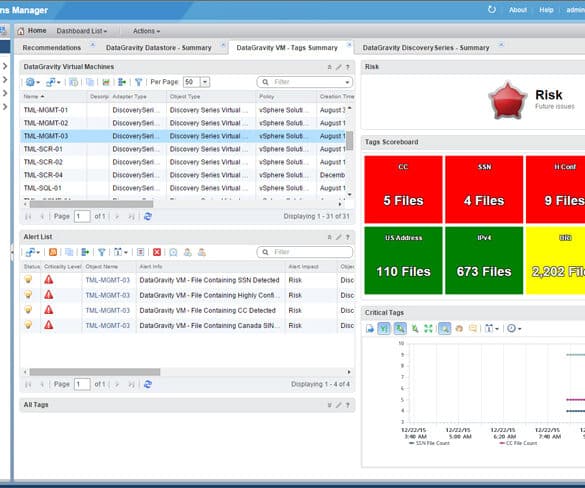The height and width of the screenshot is (488, 585).
Task: Edit the DataGravity Virtual Machines widget
Action: 338,67
